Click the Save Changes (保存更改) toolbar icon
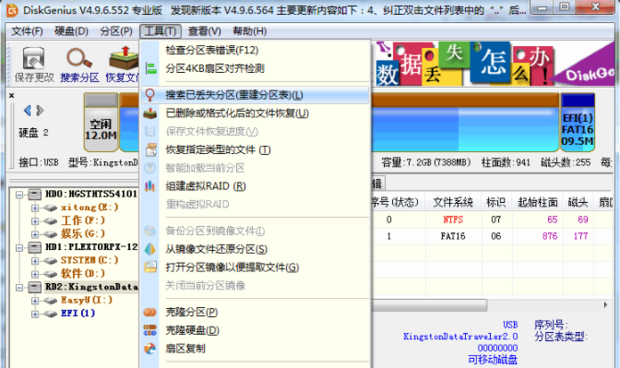The image size is (620, 368). 34,59
